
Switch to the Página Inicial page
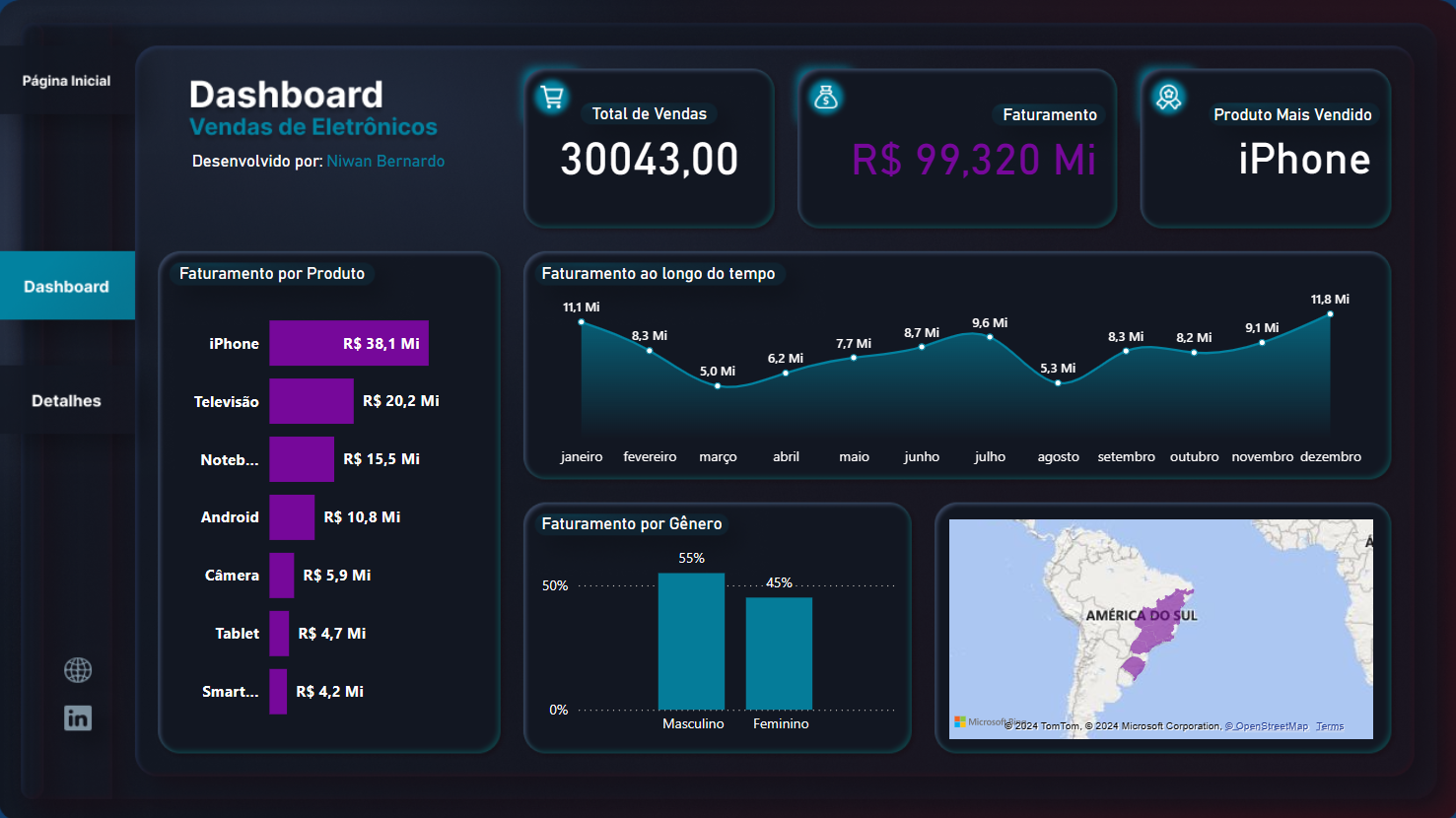click(67, 80)
